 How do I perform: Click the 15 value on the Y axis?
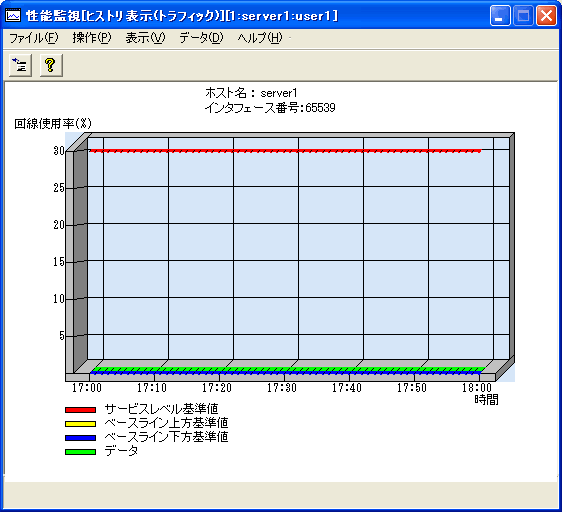pos(59,262)
